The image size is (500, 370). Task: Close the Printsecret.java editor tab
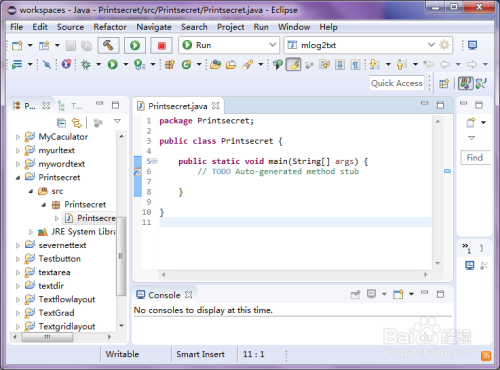(x=216, y=106)
